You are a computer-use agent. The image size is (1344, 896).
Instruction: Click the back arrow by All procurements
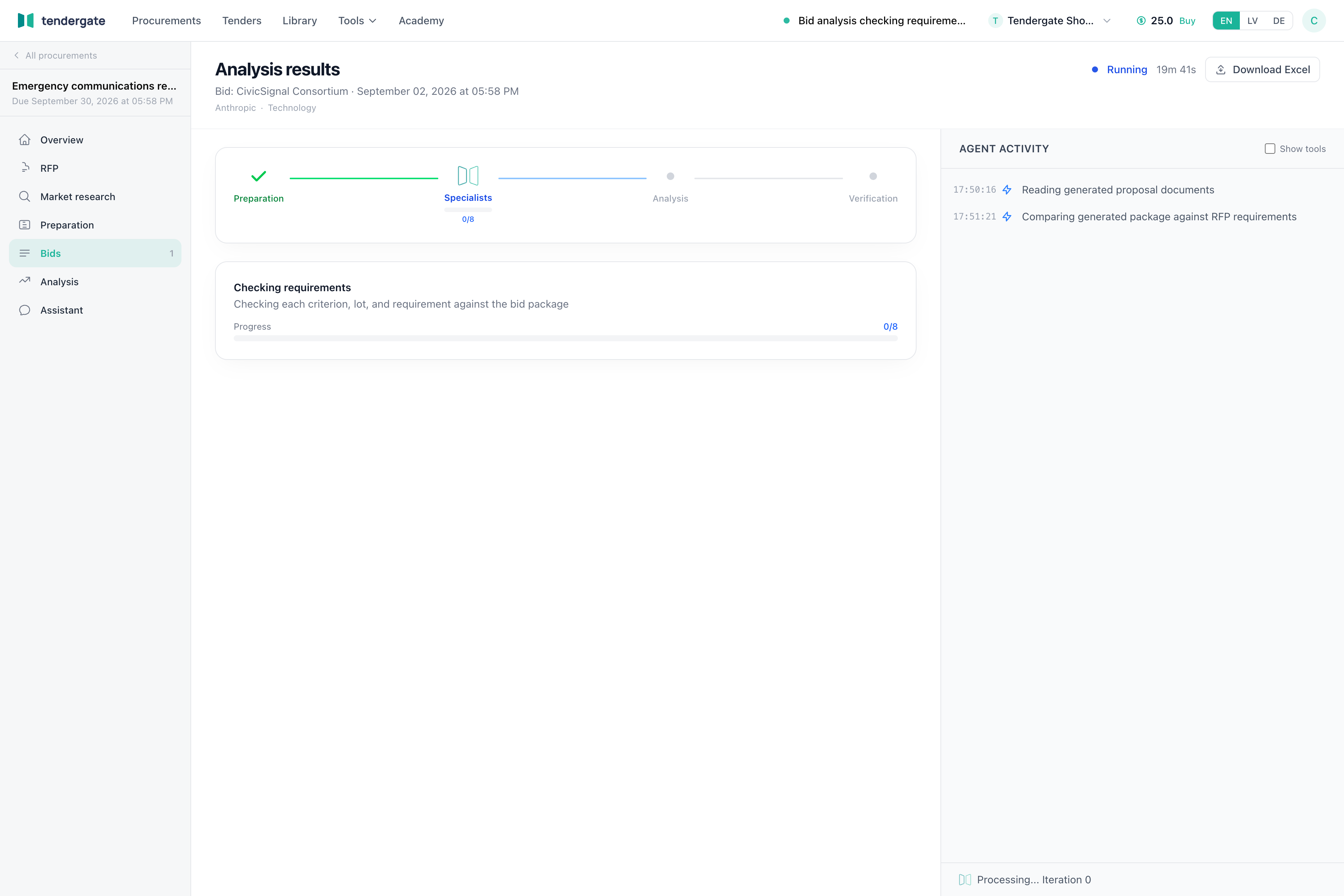(16, 55)
